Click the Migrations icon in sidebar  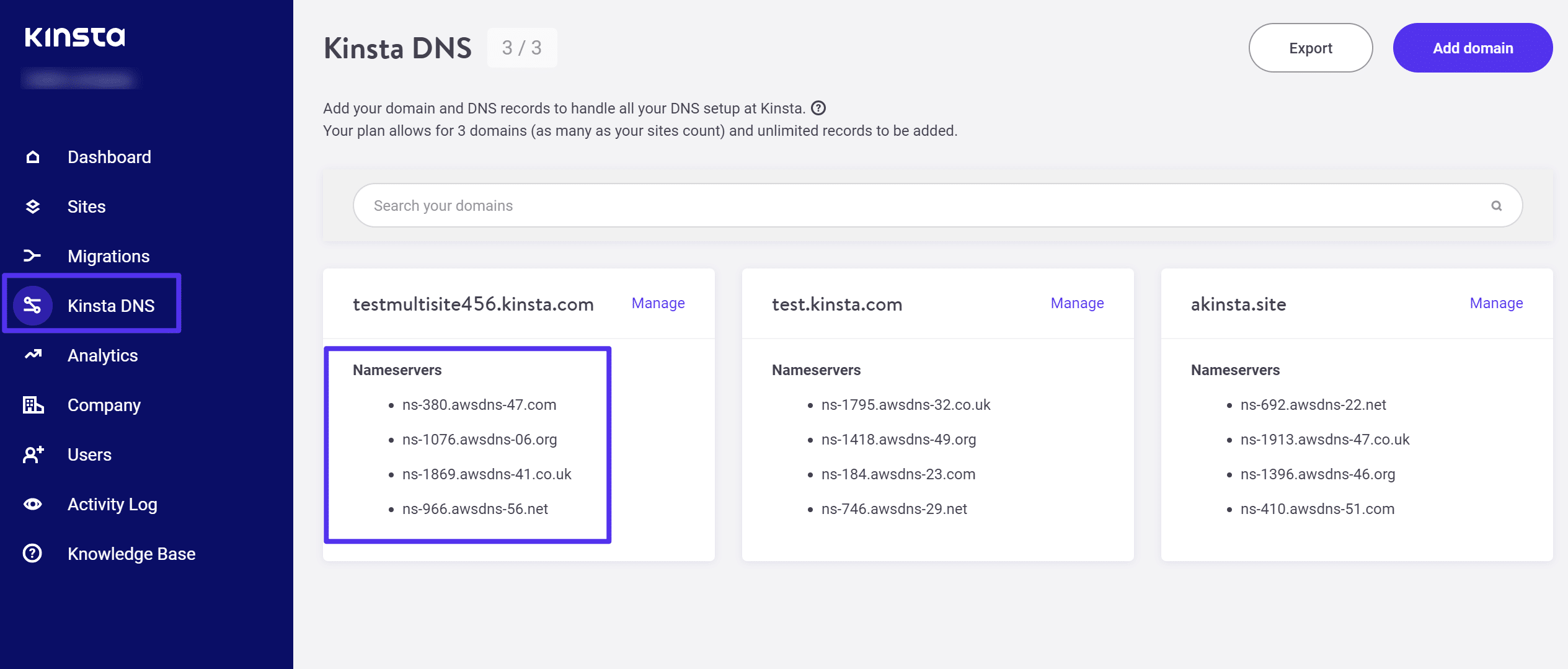32,255
